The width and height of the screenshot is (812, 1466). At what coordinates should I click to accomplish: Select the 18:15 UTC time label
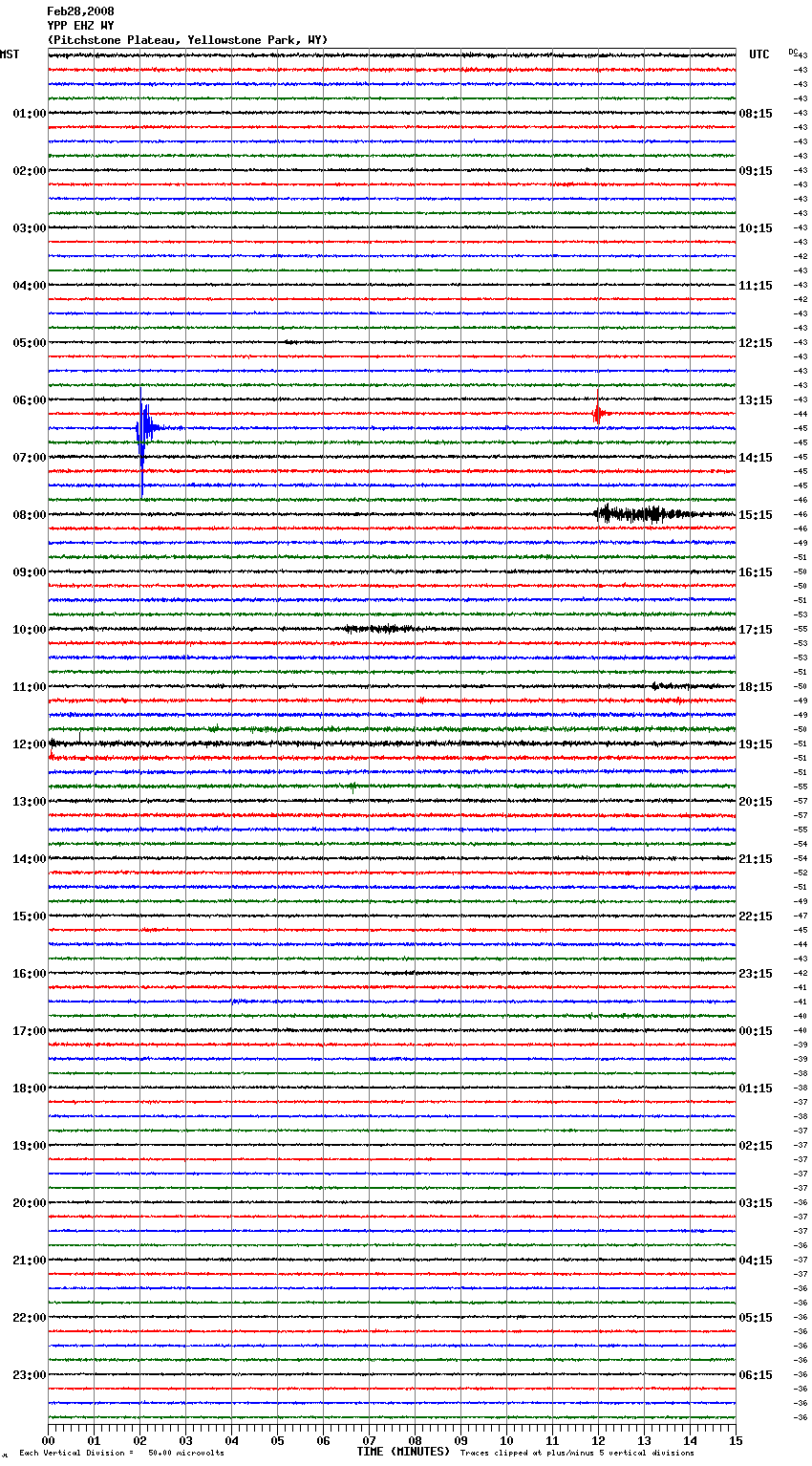(x=756, y=687)
